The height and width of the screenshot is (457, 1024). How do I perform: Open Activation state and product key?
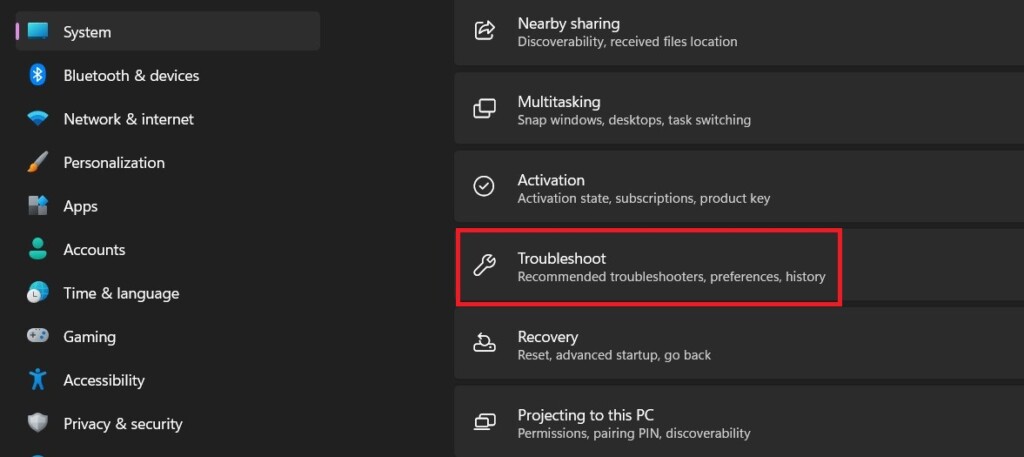pos(643,188)
